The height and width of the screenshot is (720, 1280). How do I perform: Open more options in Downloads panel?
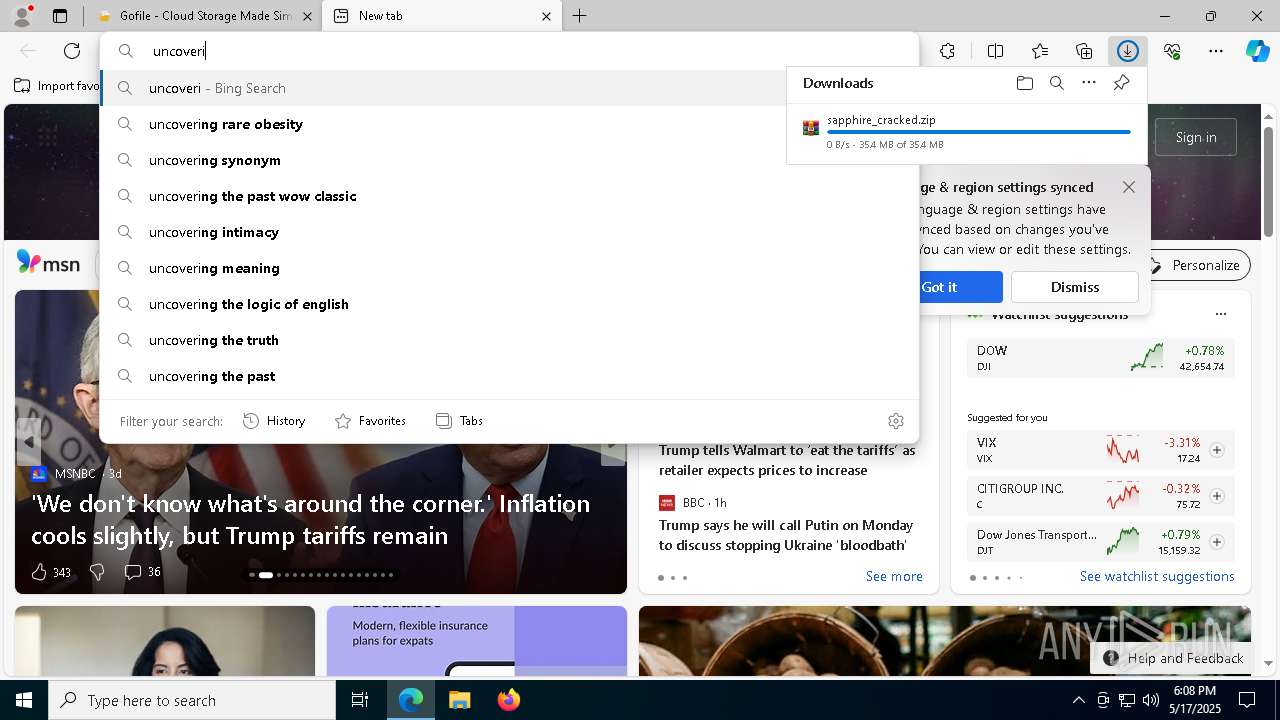tap(1089, 83)
